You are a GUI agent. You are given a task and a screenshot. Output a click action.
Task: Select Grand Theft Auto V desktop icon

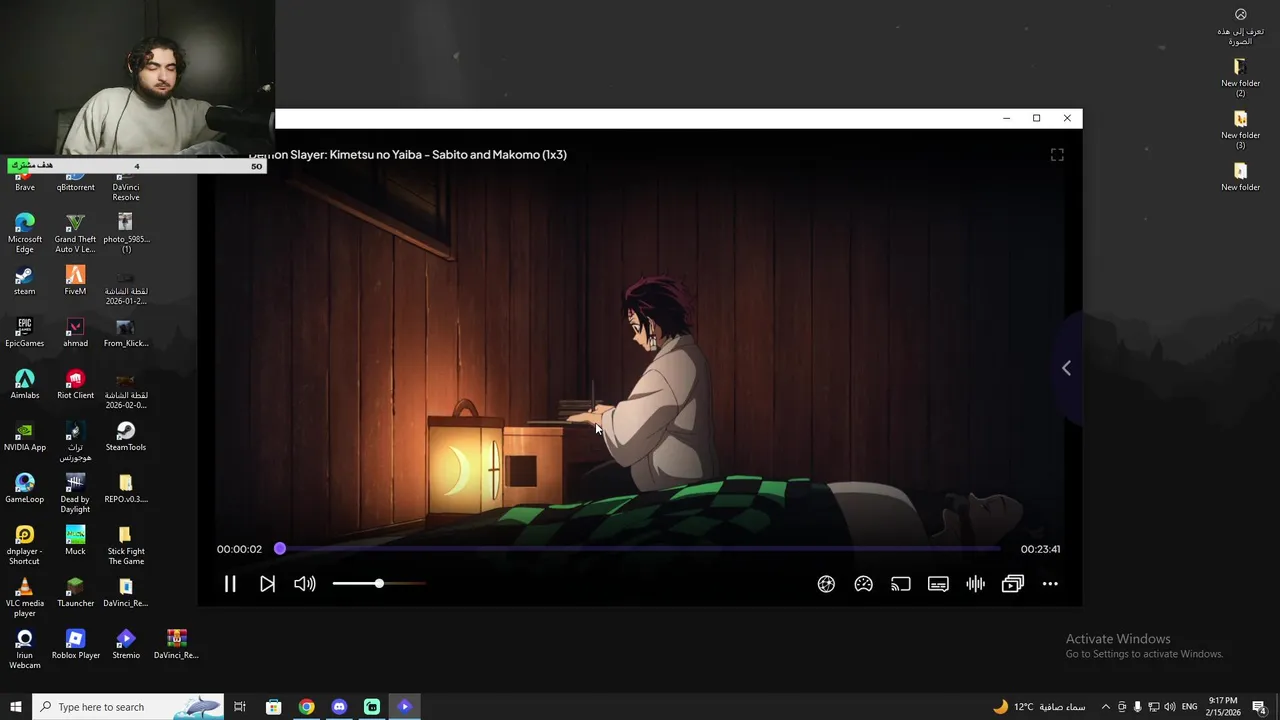pos(75,233)
